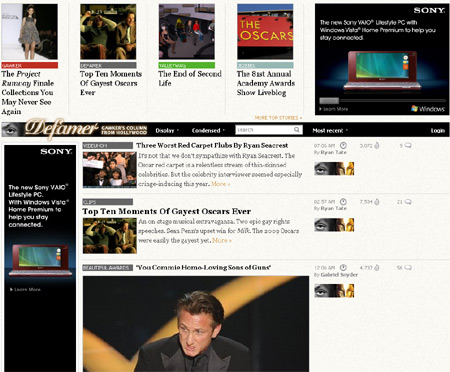
Task: Open 'You Commie Homo-Loving Sons of Guns' headline
Action: pos(203,267)
